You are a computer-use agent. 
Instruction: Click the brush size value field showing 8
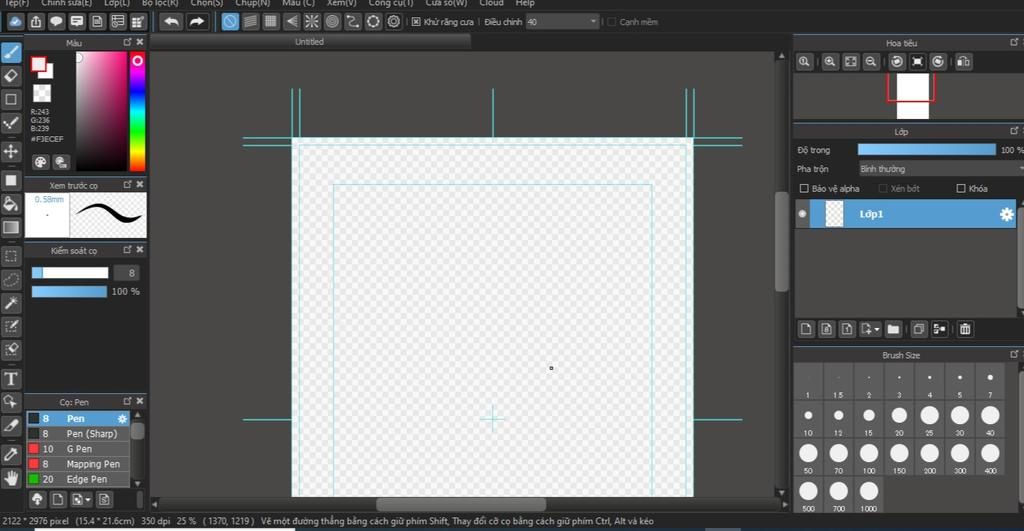click(x=127, y=273)
